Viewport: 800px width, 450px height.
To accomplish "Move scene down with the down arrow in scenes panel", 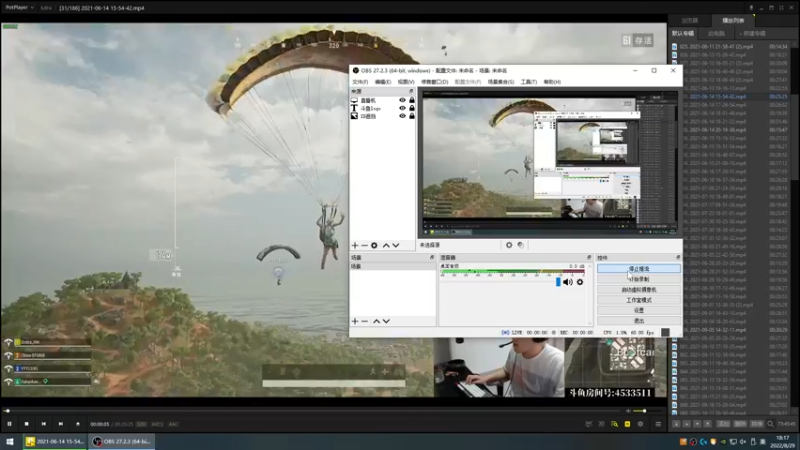I will tap(386, 321).
